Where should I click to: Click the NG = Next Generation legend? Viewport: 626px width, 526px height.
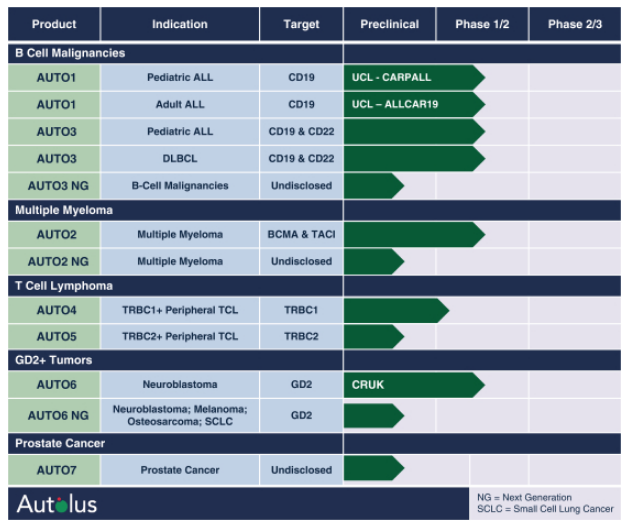(524, 498)
